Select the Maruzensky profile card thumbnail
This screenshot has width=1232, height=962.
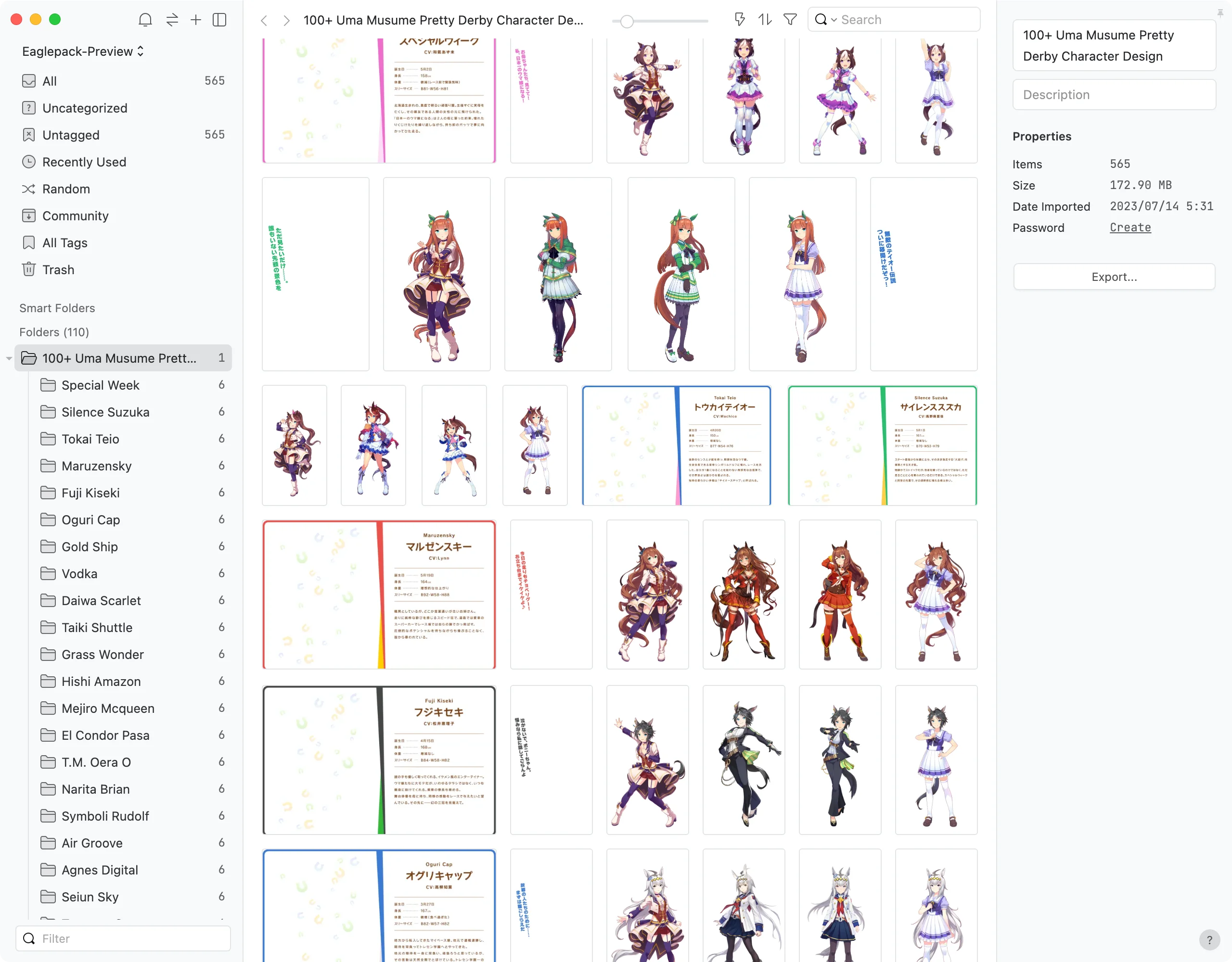pos(379,595)
